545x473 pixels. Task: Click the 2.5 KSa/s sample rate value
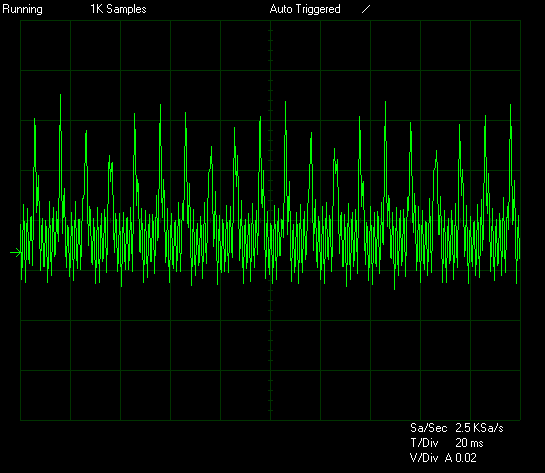(x=479, y=428)
